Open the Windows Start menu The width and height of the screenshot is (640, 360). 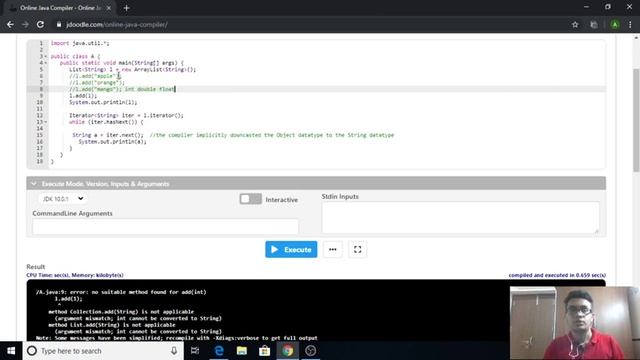(11, 351)
